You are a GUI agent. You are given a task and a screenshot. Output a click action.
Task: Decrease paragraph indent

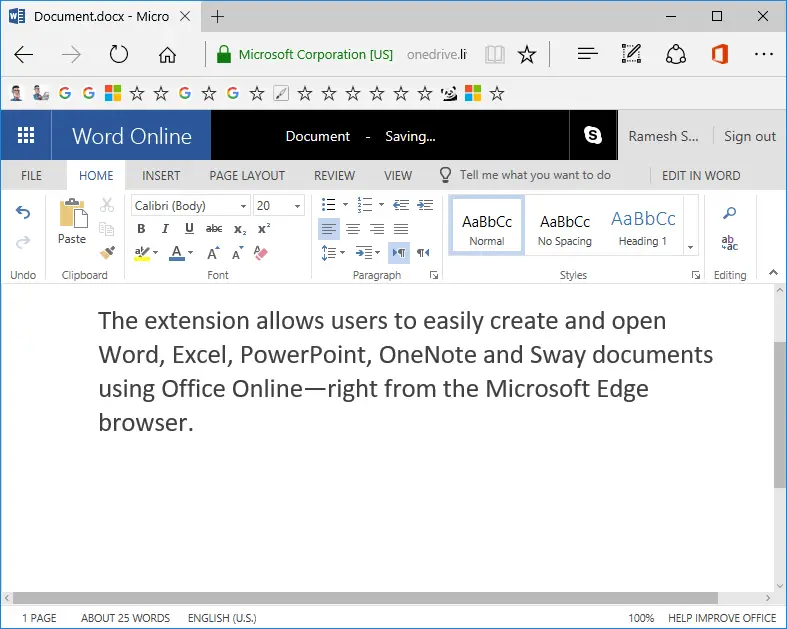coord(401,205)
